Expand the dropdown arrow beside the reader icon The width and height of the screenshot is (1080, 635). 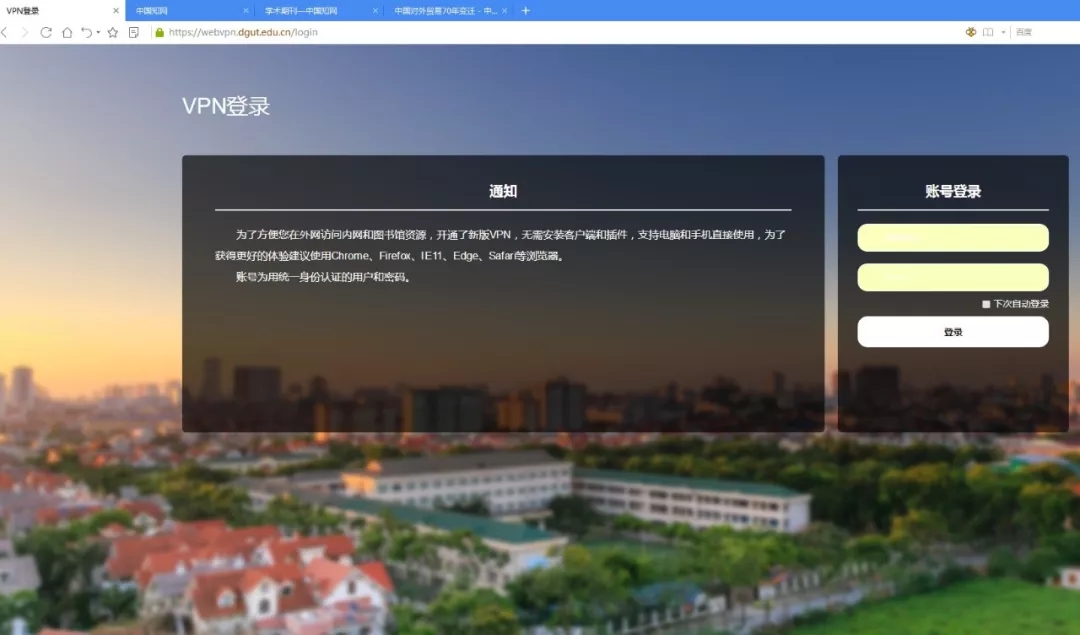click(1003, 32)
